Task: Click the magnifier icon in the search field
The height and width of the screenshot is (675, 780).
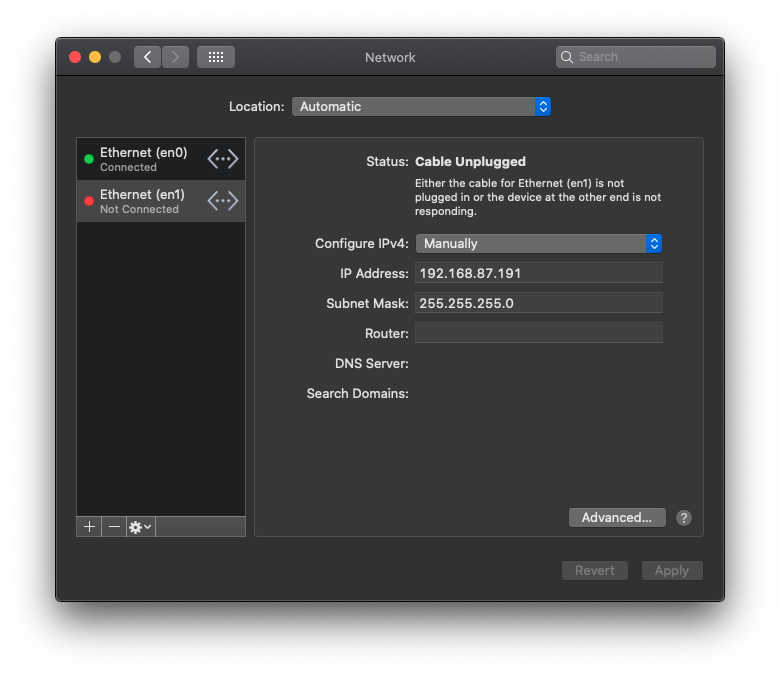Action: [567, 57]
